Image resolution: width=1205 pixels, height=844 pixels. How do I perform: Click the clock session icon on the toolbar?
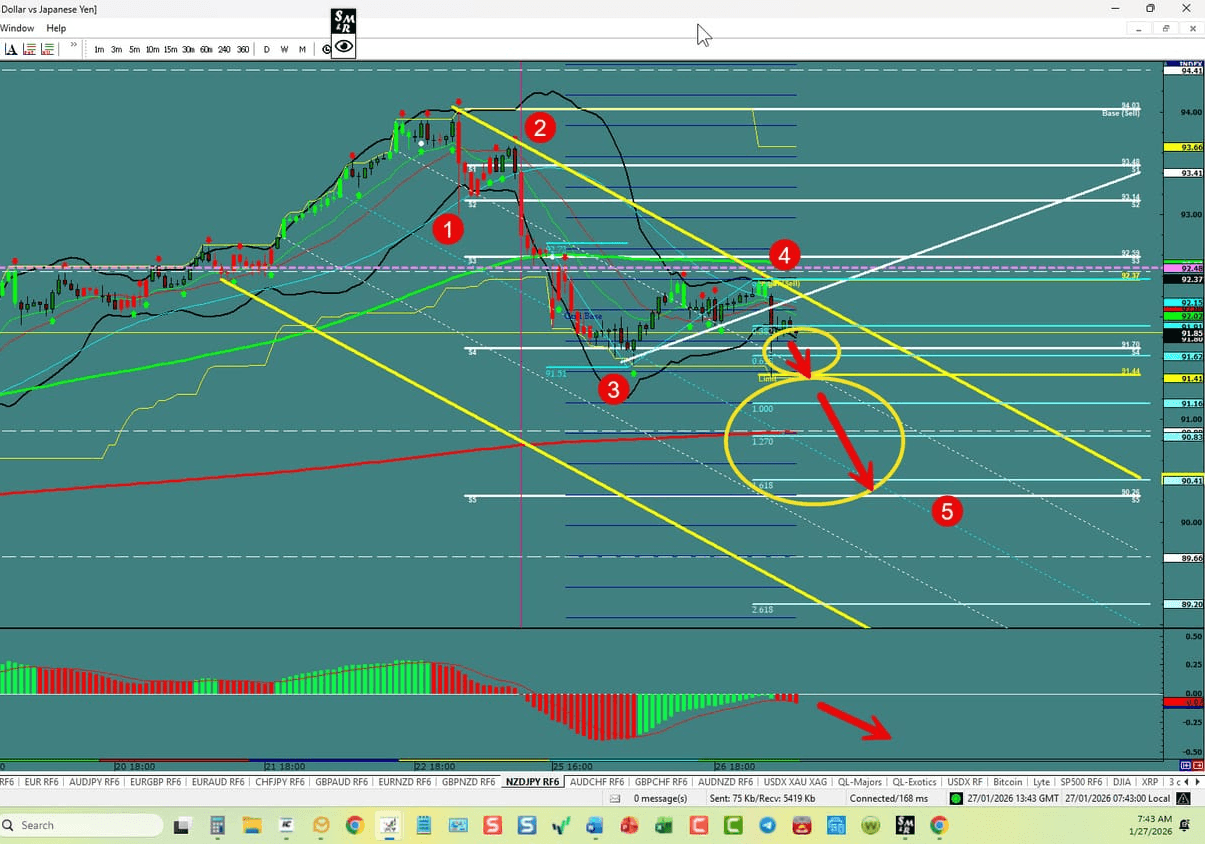(x=326, y=48)
